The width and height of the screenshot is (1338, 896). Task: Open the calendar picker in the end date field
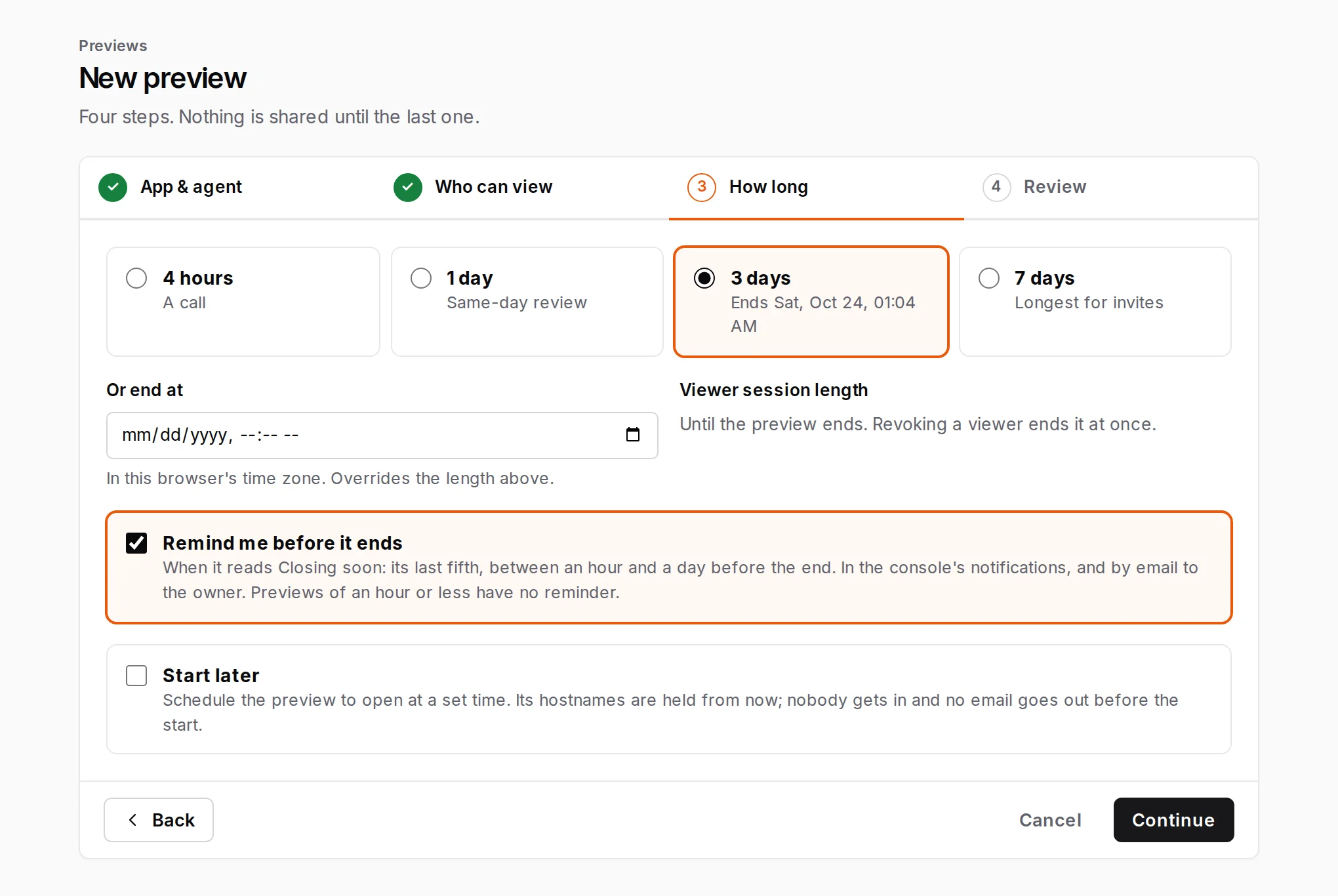tap(632, 435)
